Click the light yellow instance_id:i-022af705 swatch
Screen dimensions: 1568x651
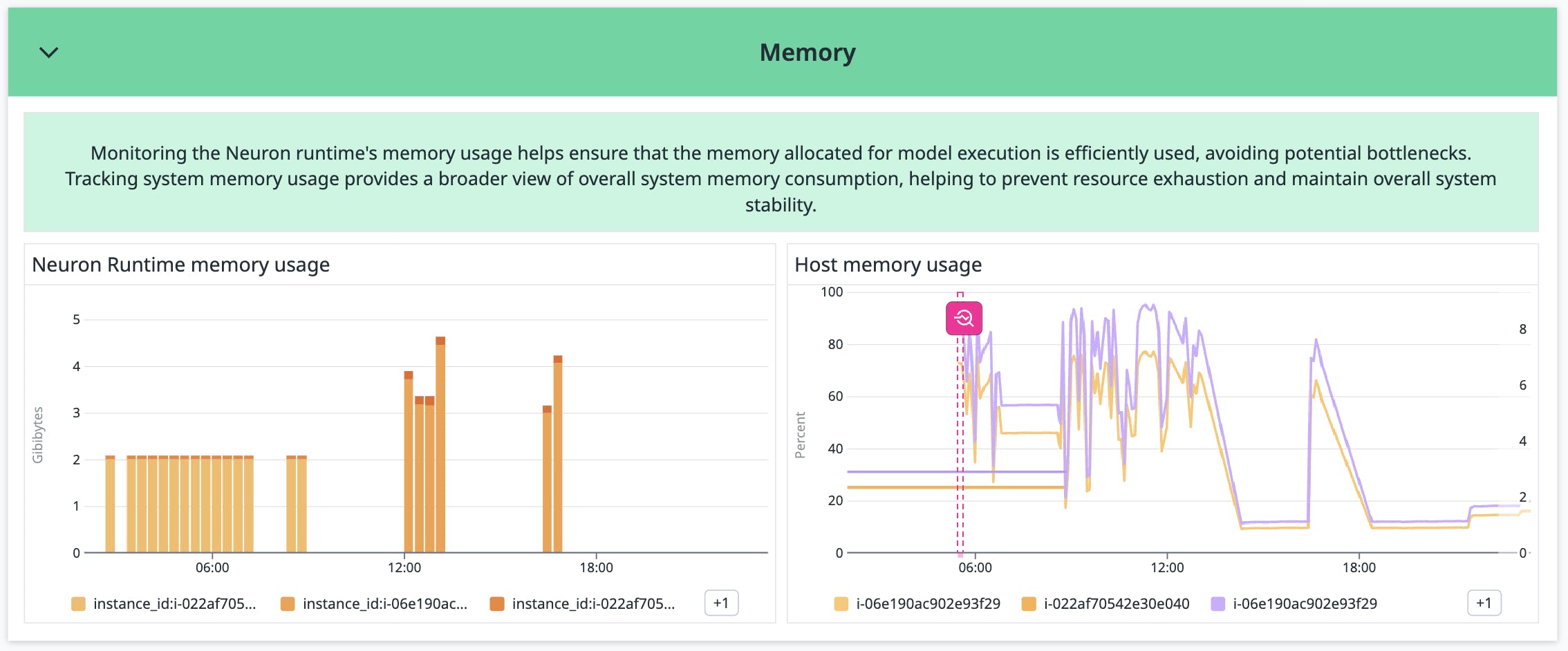tap(78, 603)
